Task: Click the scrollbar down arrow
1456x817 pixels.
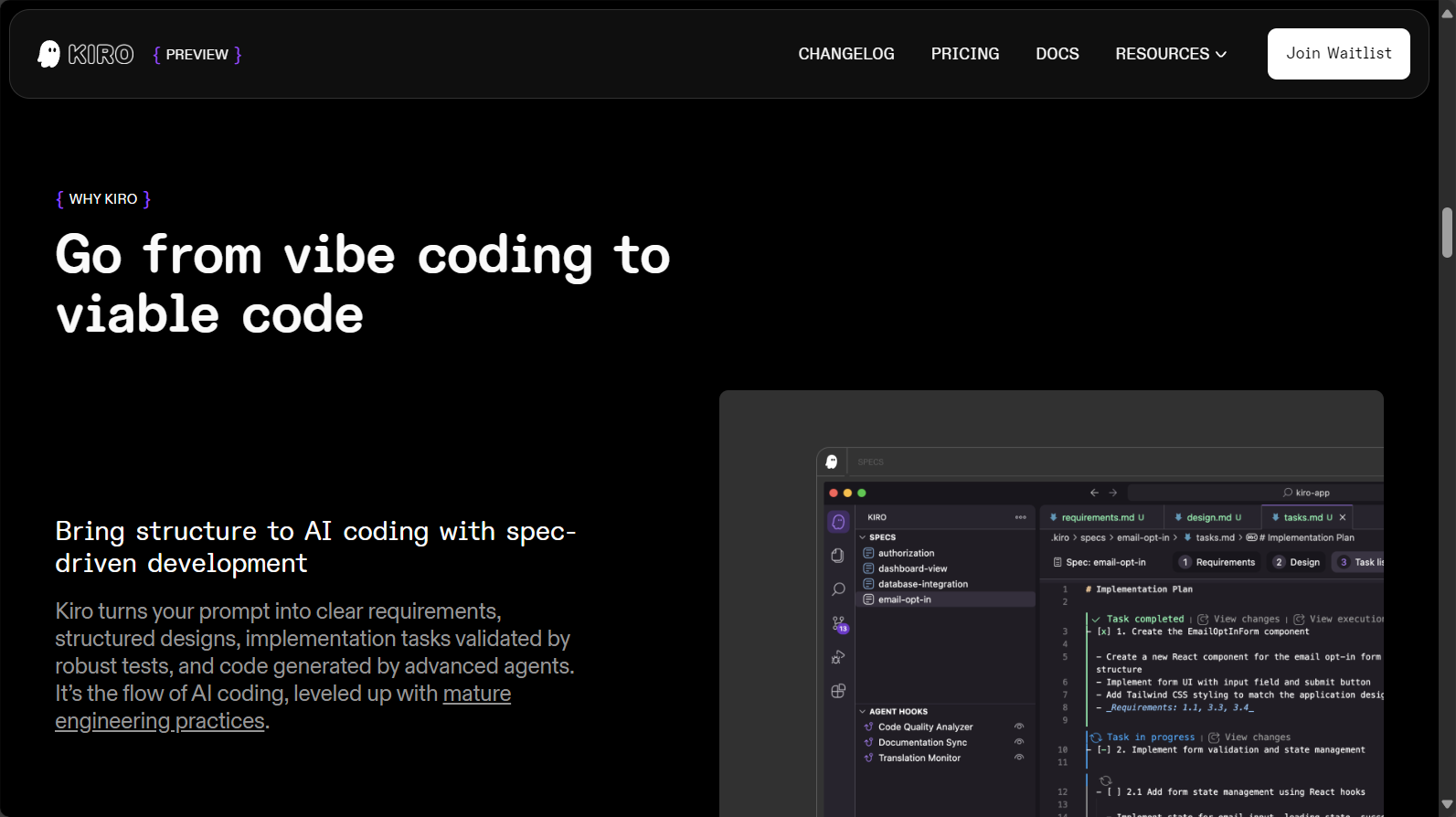Action: tap(1447, 805)
